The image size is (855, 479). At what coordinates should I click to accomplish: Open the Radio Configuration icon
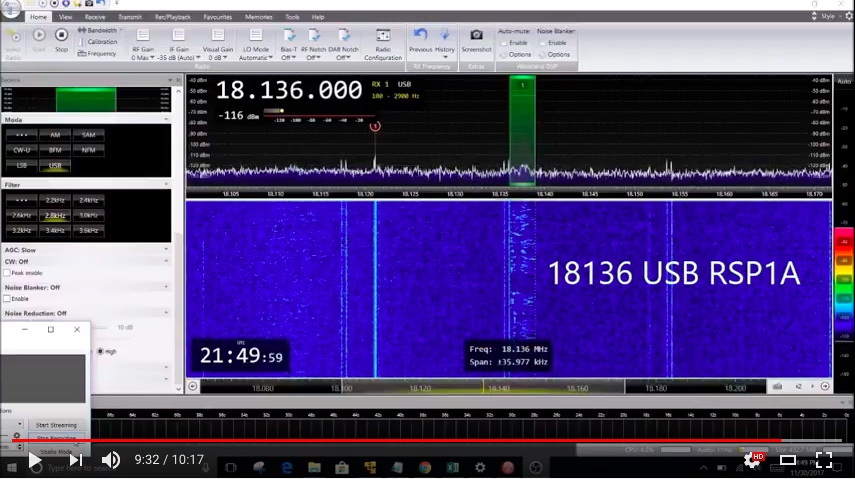pos(383,35)
